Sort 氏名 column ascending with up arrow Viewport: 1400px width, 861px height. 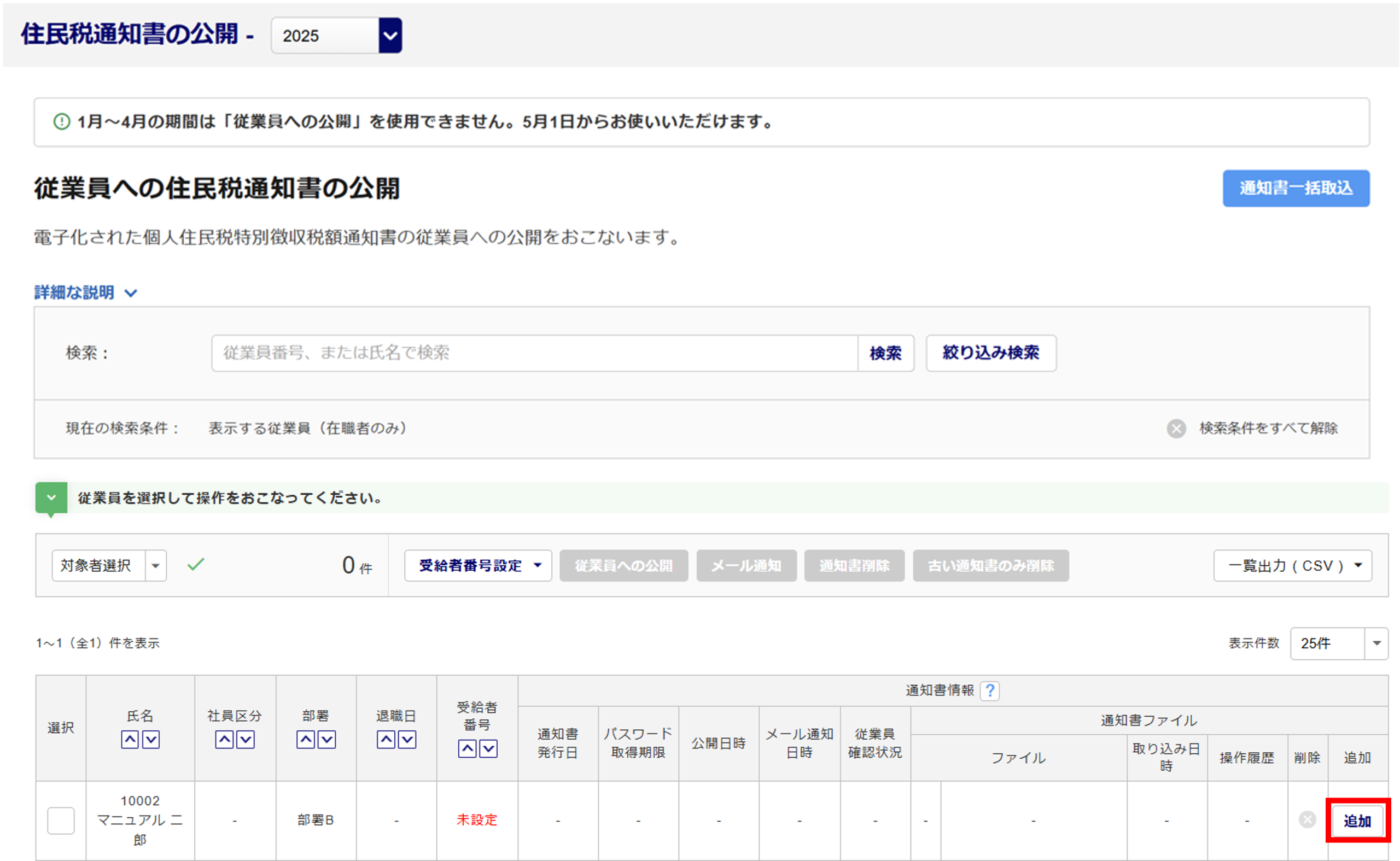click(130, 739)
